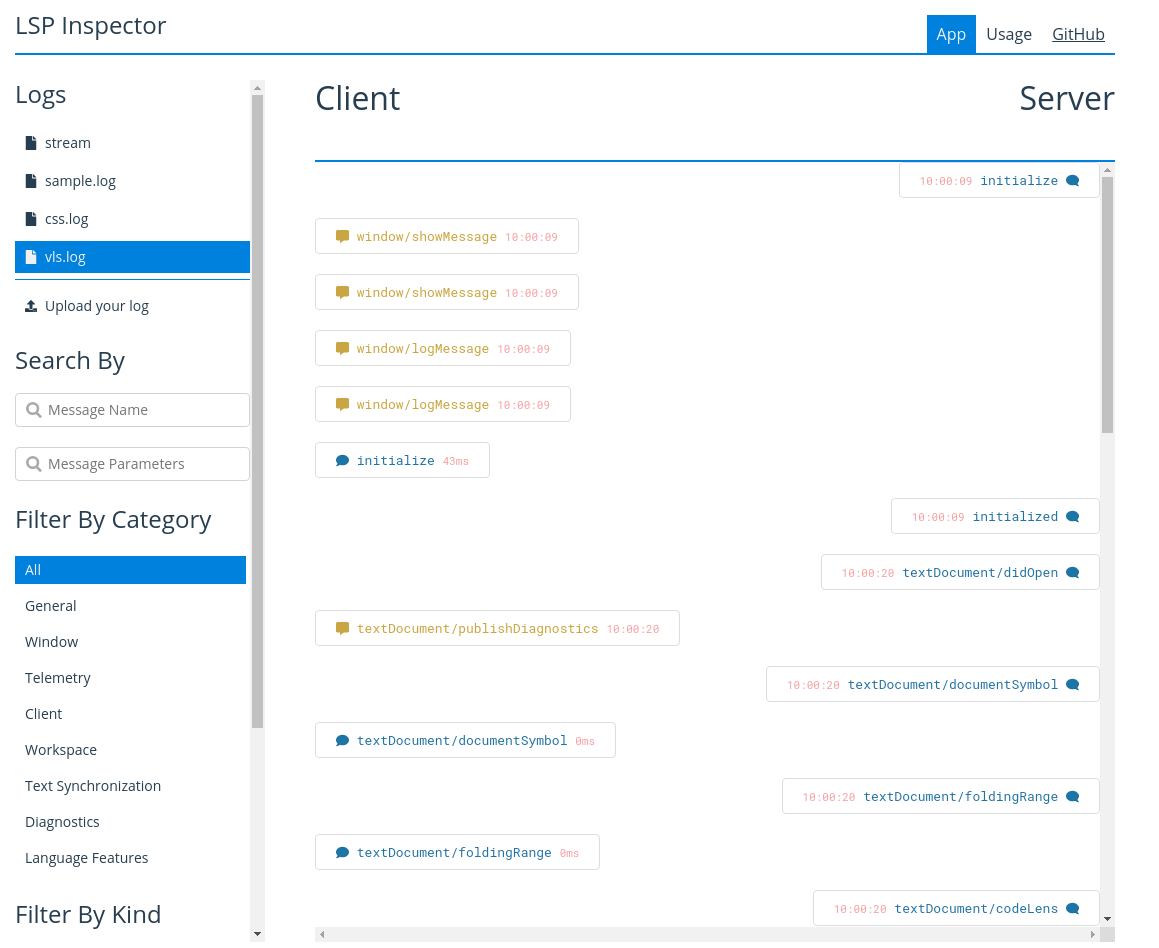Select the stream log
The height and width of the screenshot is (948, 1159).
[x=132, y=143]
